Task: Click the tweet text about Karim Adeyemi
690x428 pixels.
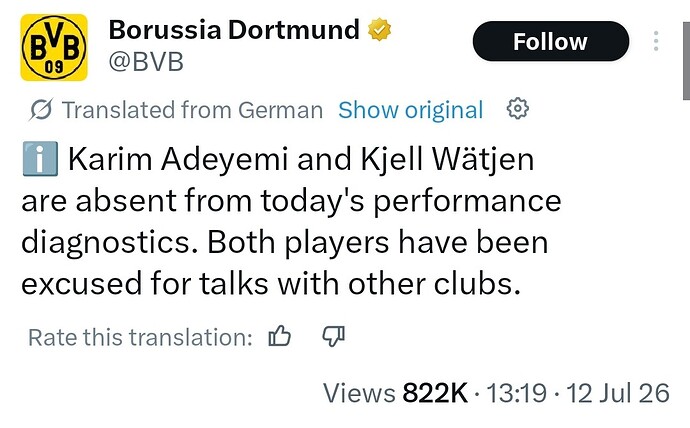Action: coord(291,221)
